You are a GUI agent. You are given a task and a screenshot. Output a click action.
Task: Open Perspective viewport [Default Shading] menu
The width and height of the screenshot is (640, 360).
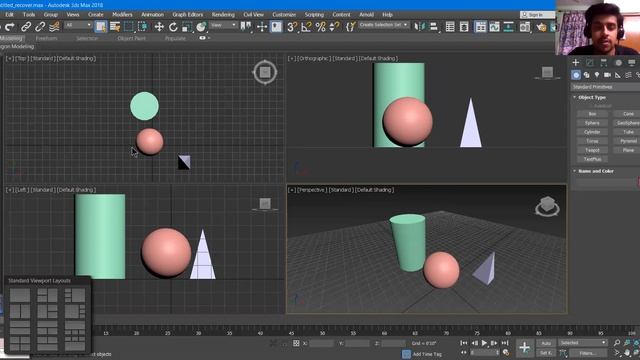(374, 190)
